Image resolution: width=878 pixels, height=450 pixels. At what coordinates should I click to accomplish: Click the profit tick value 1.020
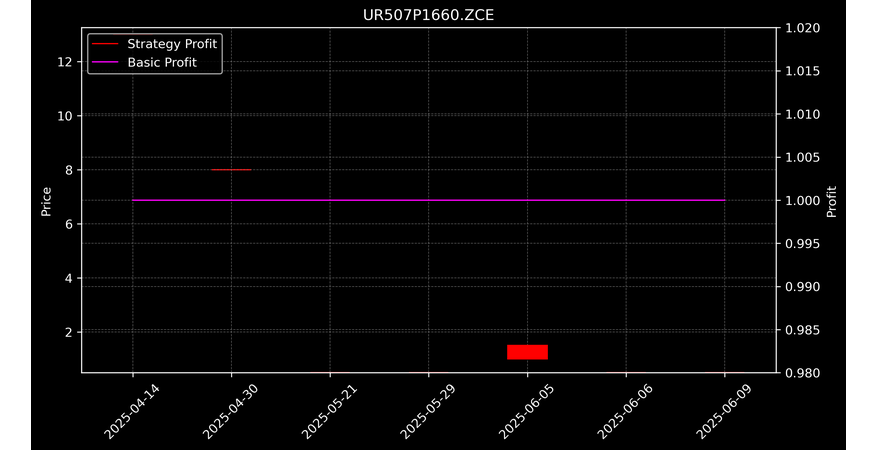801,28
